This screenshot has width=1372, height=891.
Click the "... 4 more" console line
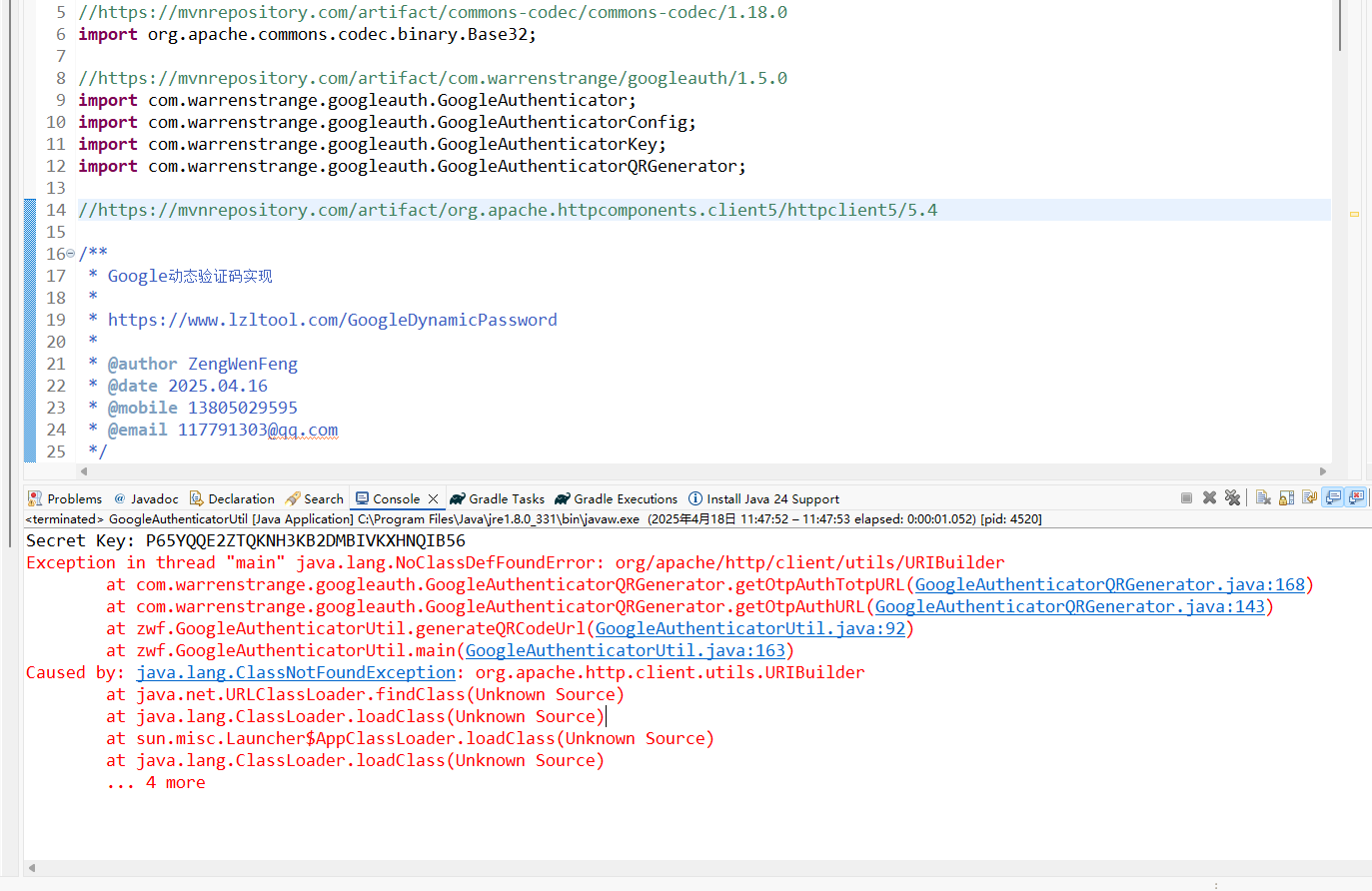(x=156, y=782)
